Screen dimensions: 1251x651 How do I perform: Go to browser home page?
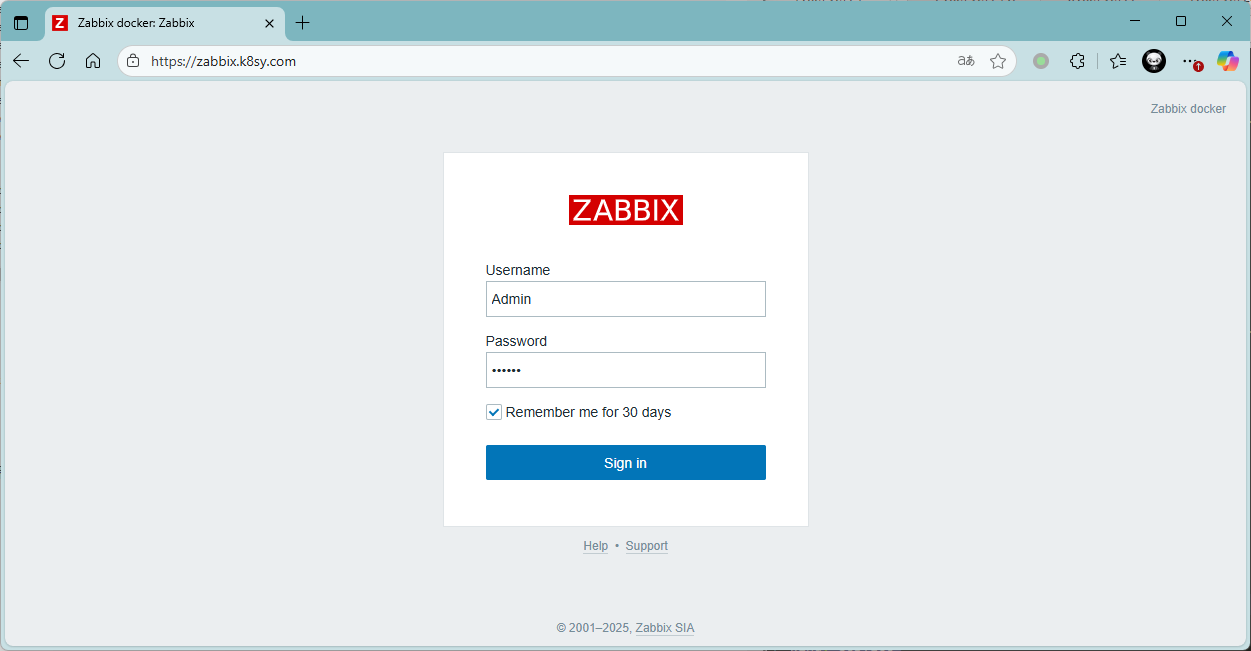93,61
